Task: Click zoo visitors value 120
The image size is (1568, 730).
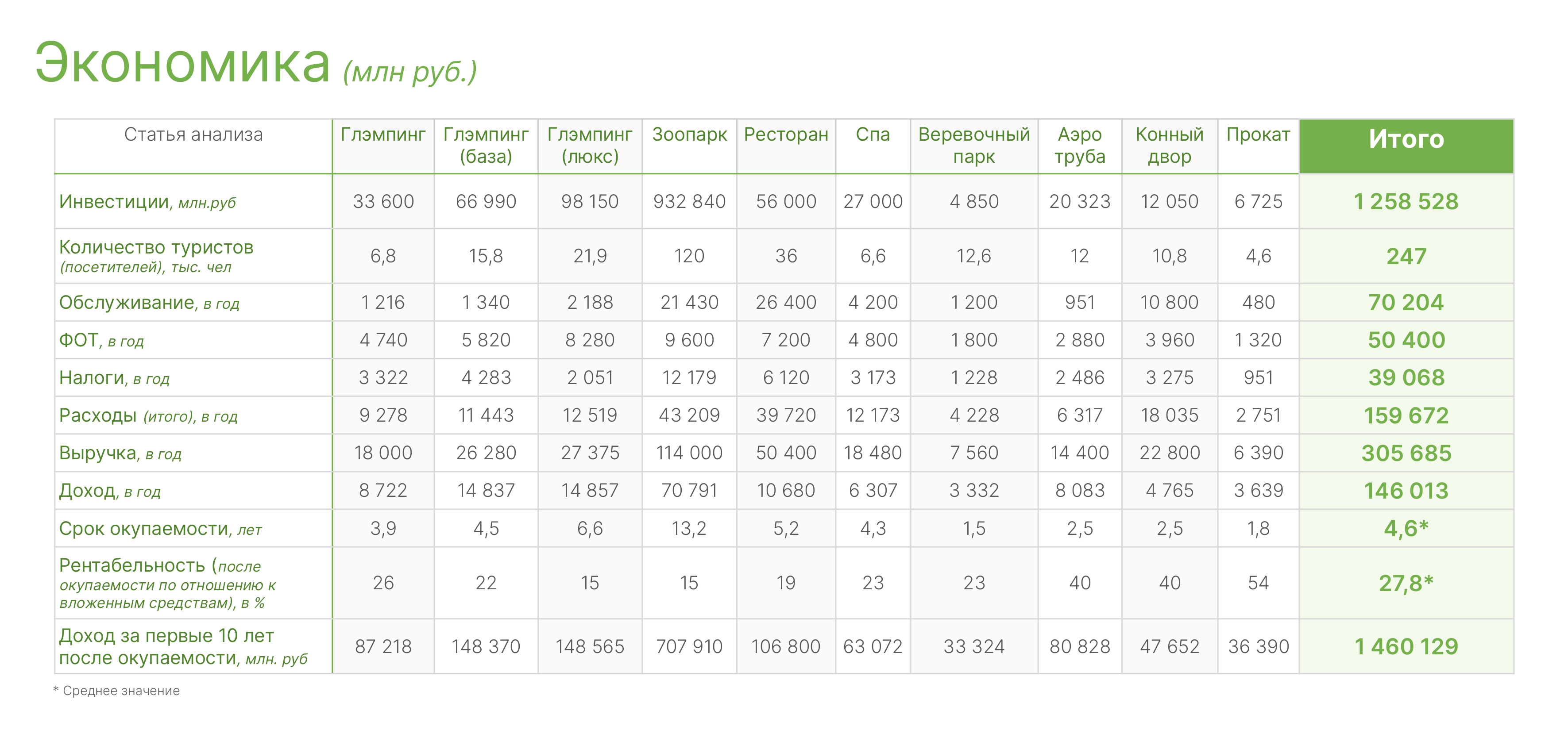Action: click(689, 256)
